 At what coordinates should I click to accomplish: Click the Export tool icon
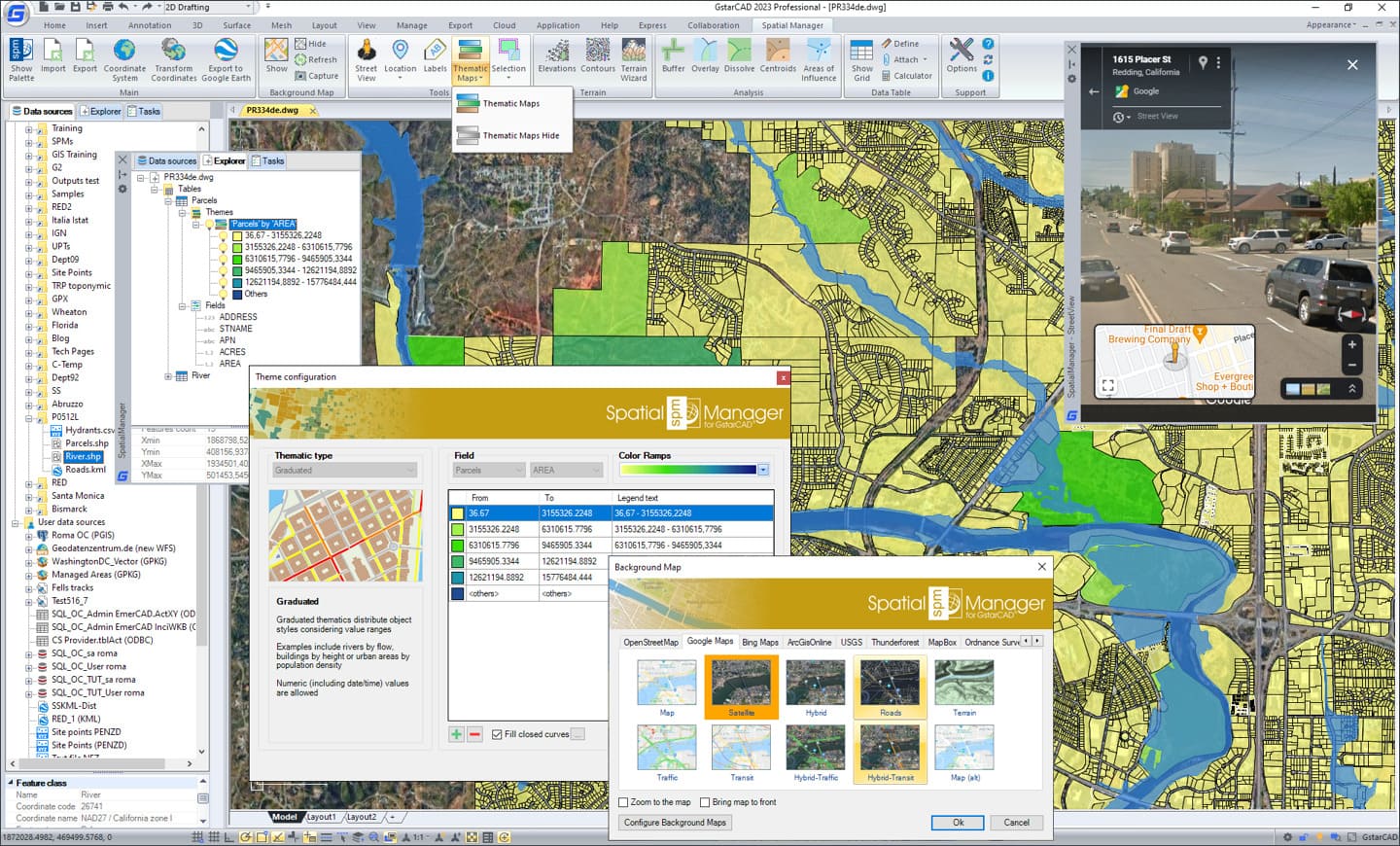pyautogui.click(x=85, y=56)
